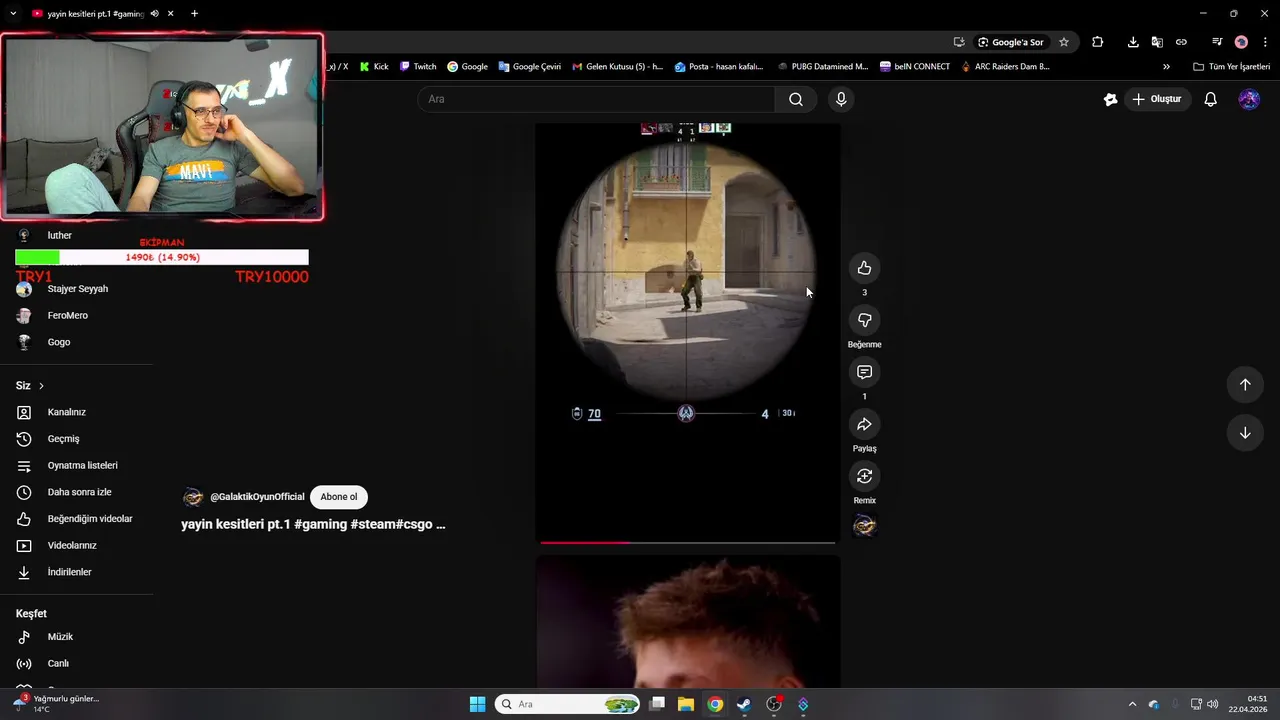The image size is (1280, 720).
Task: Open the Windows Start menu
Action: tap(477, 704)
